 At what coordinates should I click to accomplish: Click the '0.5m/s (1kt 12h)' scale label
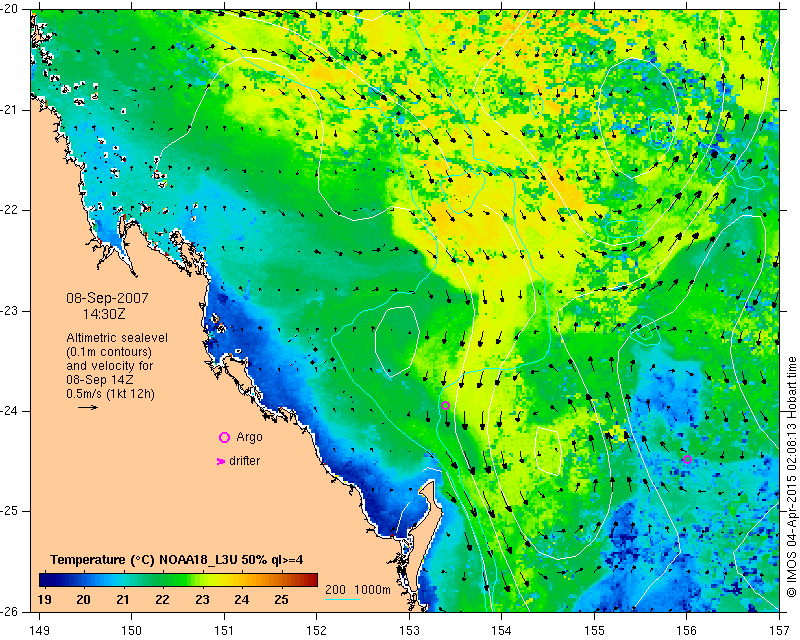[110, 394]
